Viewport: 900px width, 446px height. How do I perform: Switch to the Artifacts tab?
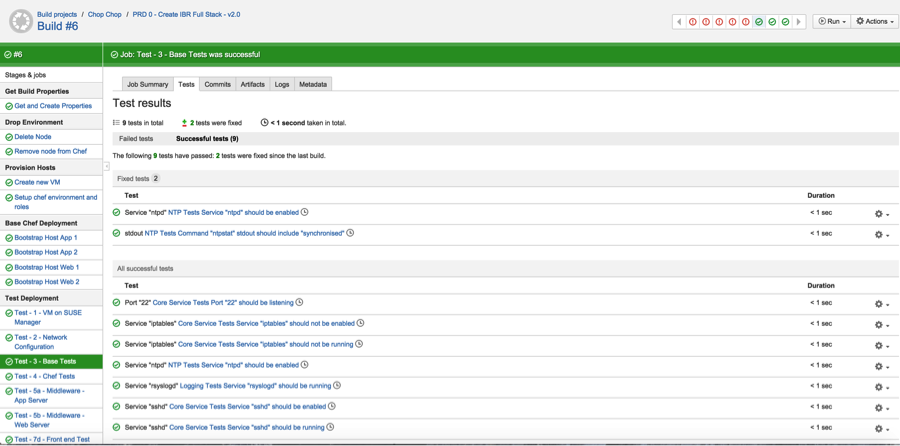point(252,84)
